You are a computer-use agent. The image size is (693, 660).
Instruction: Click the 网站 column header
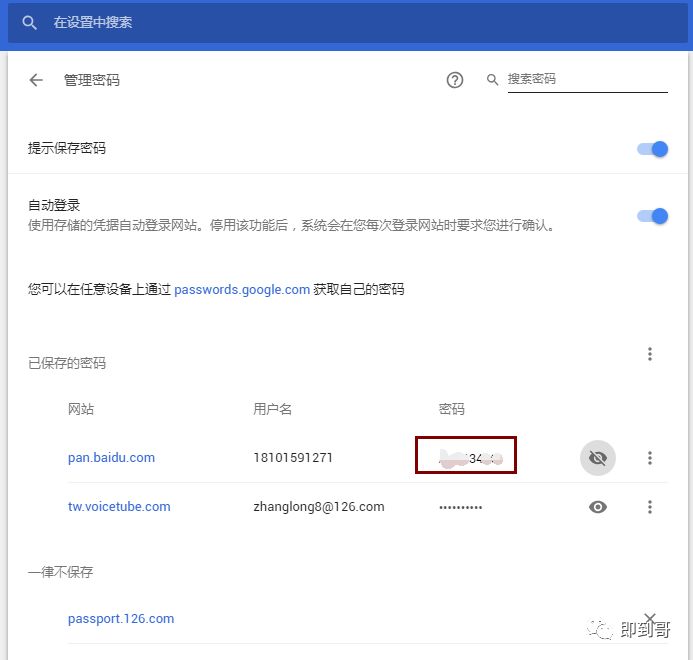tap(81, 409)
